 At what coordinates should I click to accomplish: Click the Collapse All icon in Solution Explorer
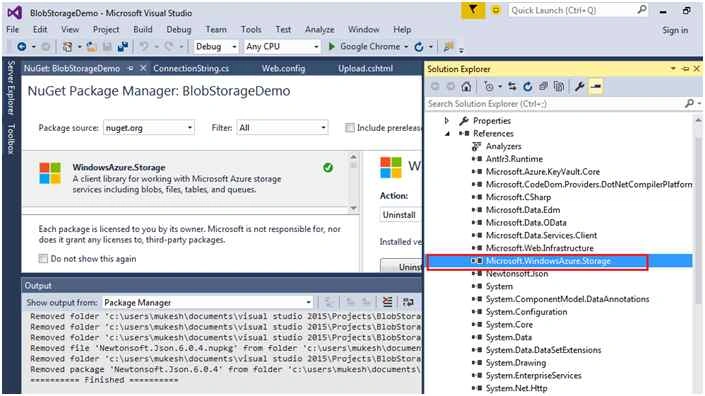(543, 87)
